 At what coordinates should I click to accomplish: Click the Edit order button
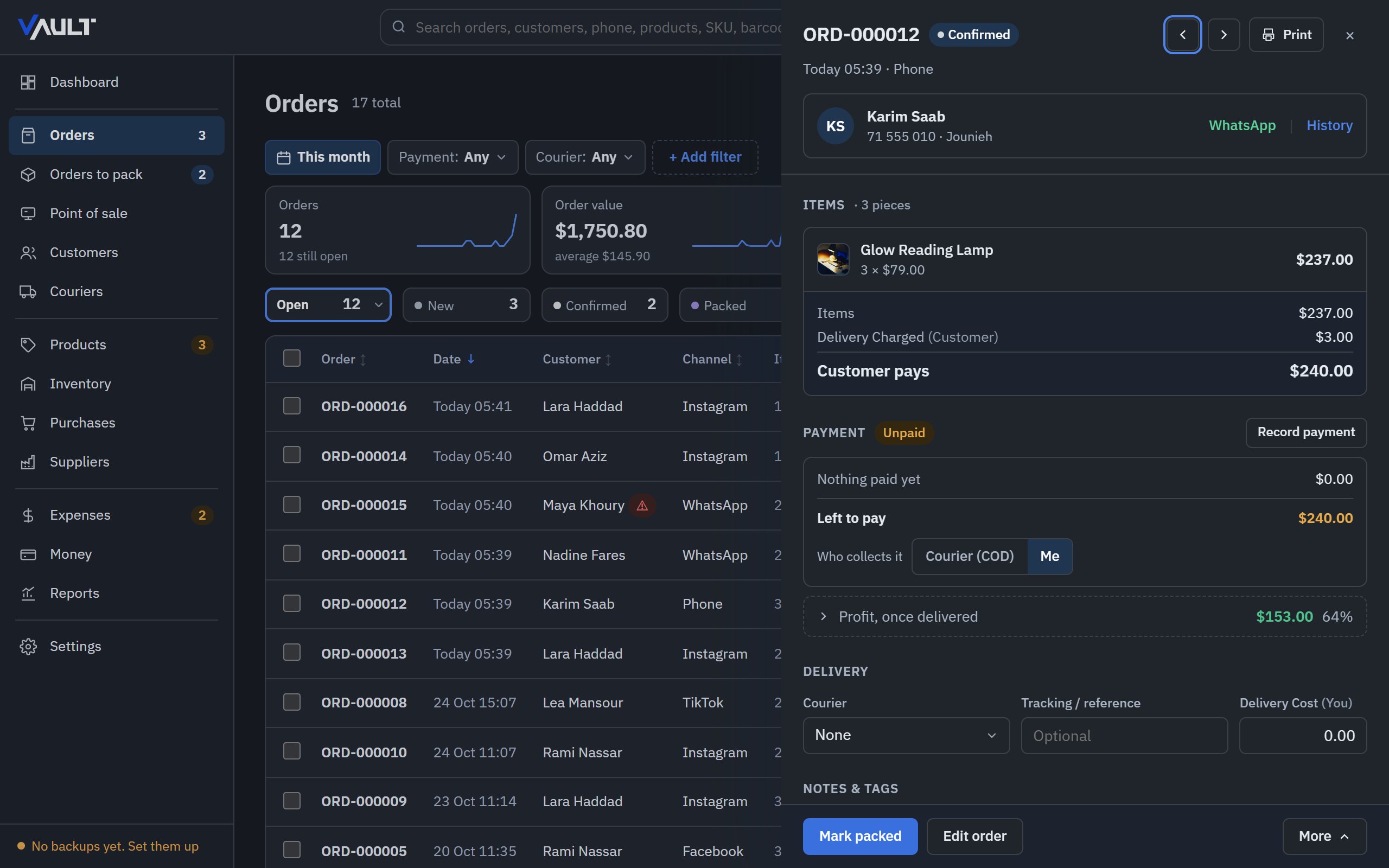[x=974, y=837]
